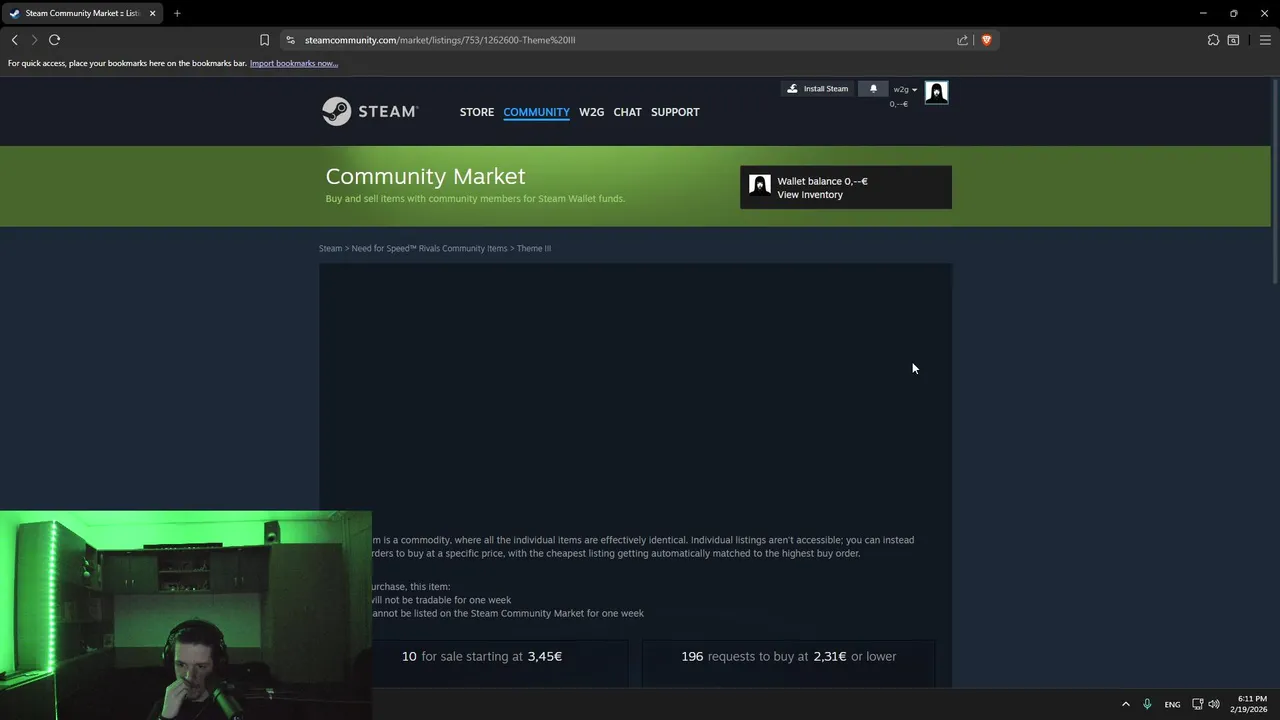This screenshot has height=720, width=1280.
Task: Close the Steam Community Market tab
Action: [x=152, y=13]
